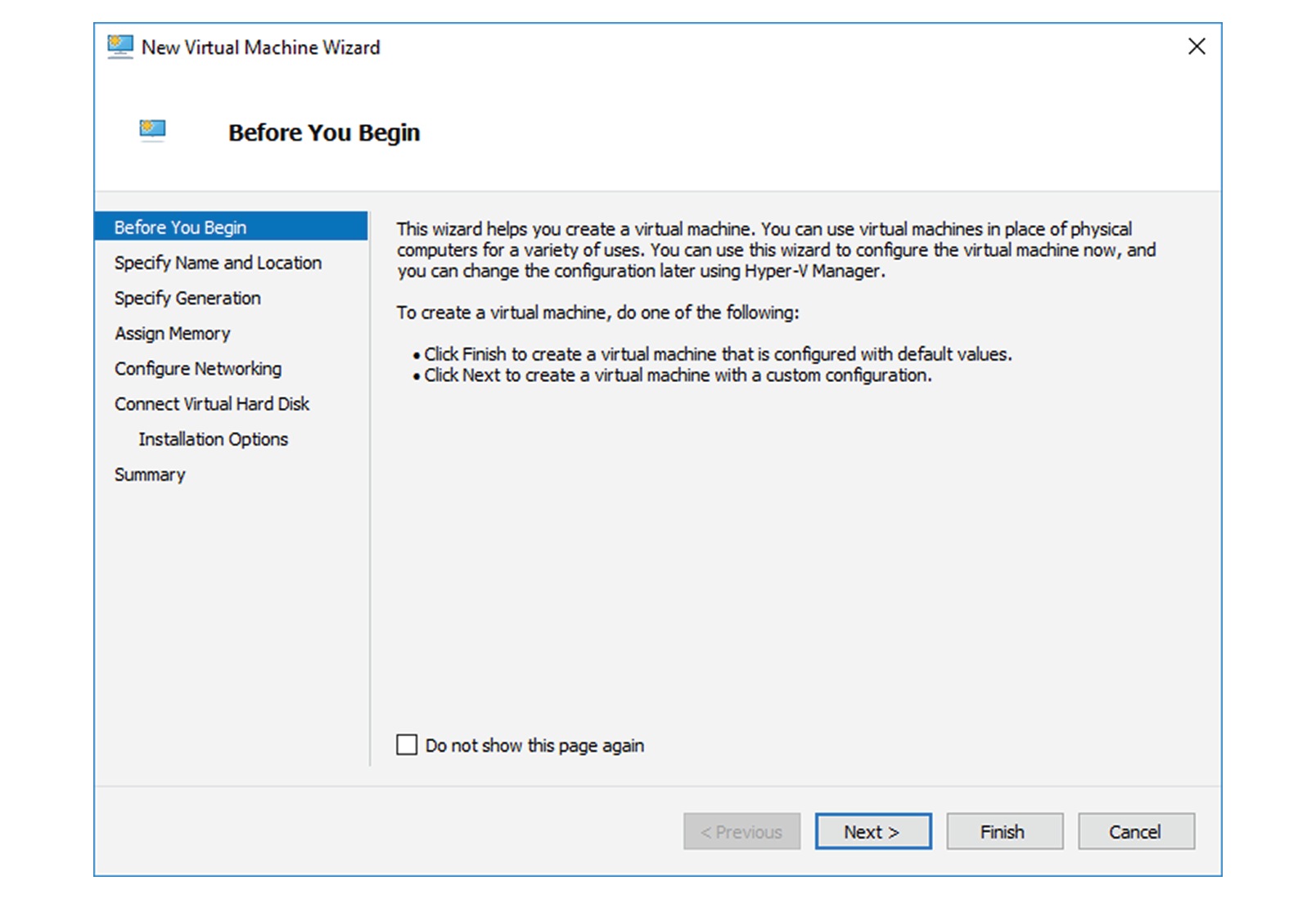The height and width of the screenshot is (899, 1316).
Task: Close the New Virtual Machine Wizard window
Action: point(1197,47)
